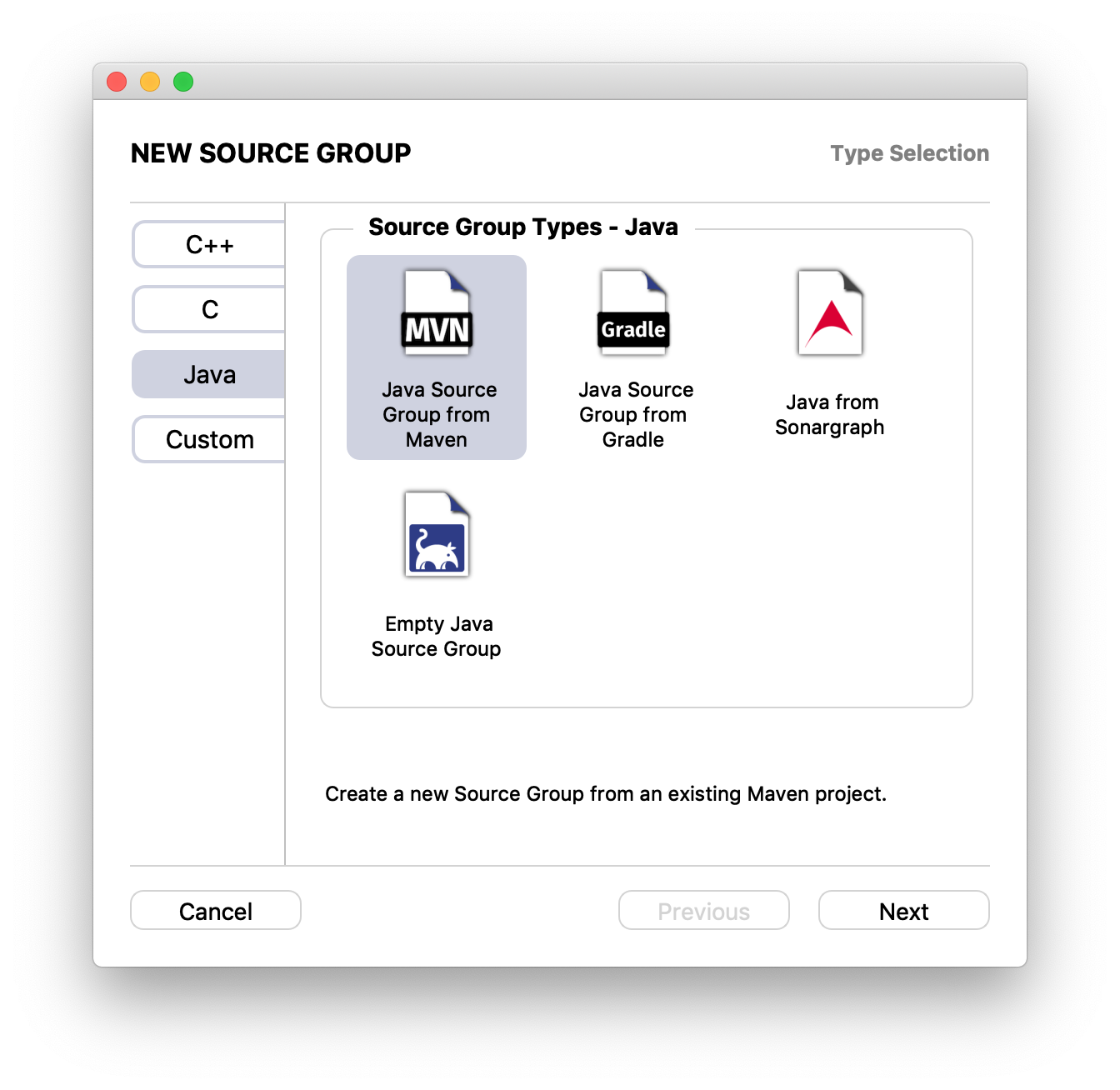Select the Empty Java Source Group icon
Viewport: 1120px width, 1090px height.
(437, 534)
